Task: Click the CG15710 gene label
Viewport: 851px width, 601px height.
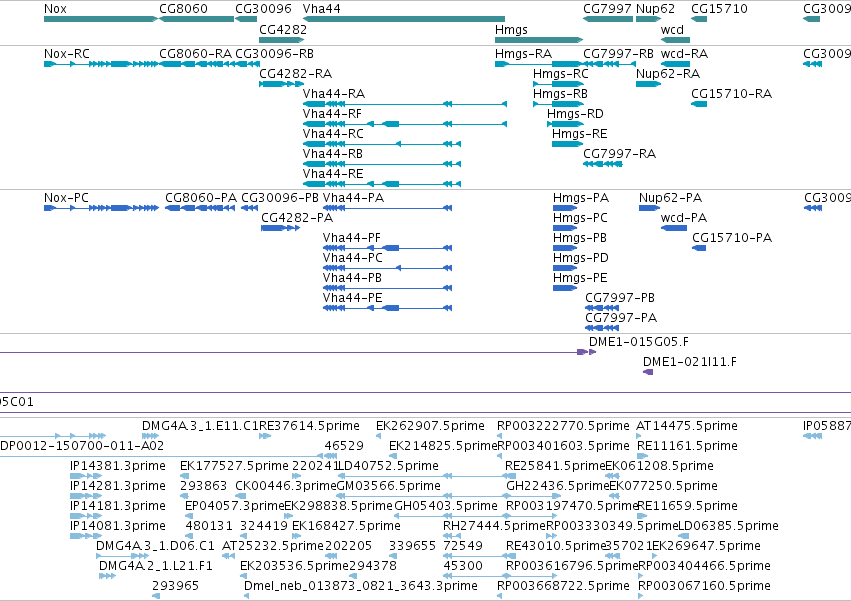Action: click(719, 9)
